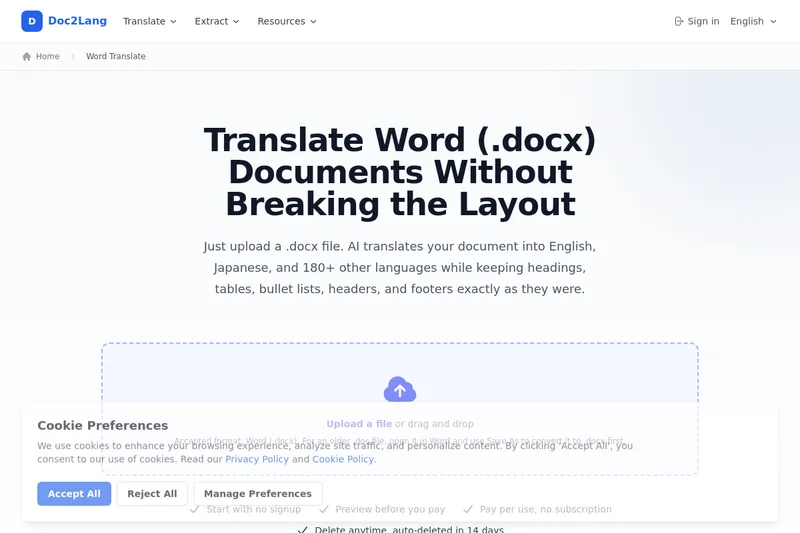The image size is (800, 533).
Task: Click the Home breadcrumb icon
Action: pyautogui.click(x=27, y=56)
